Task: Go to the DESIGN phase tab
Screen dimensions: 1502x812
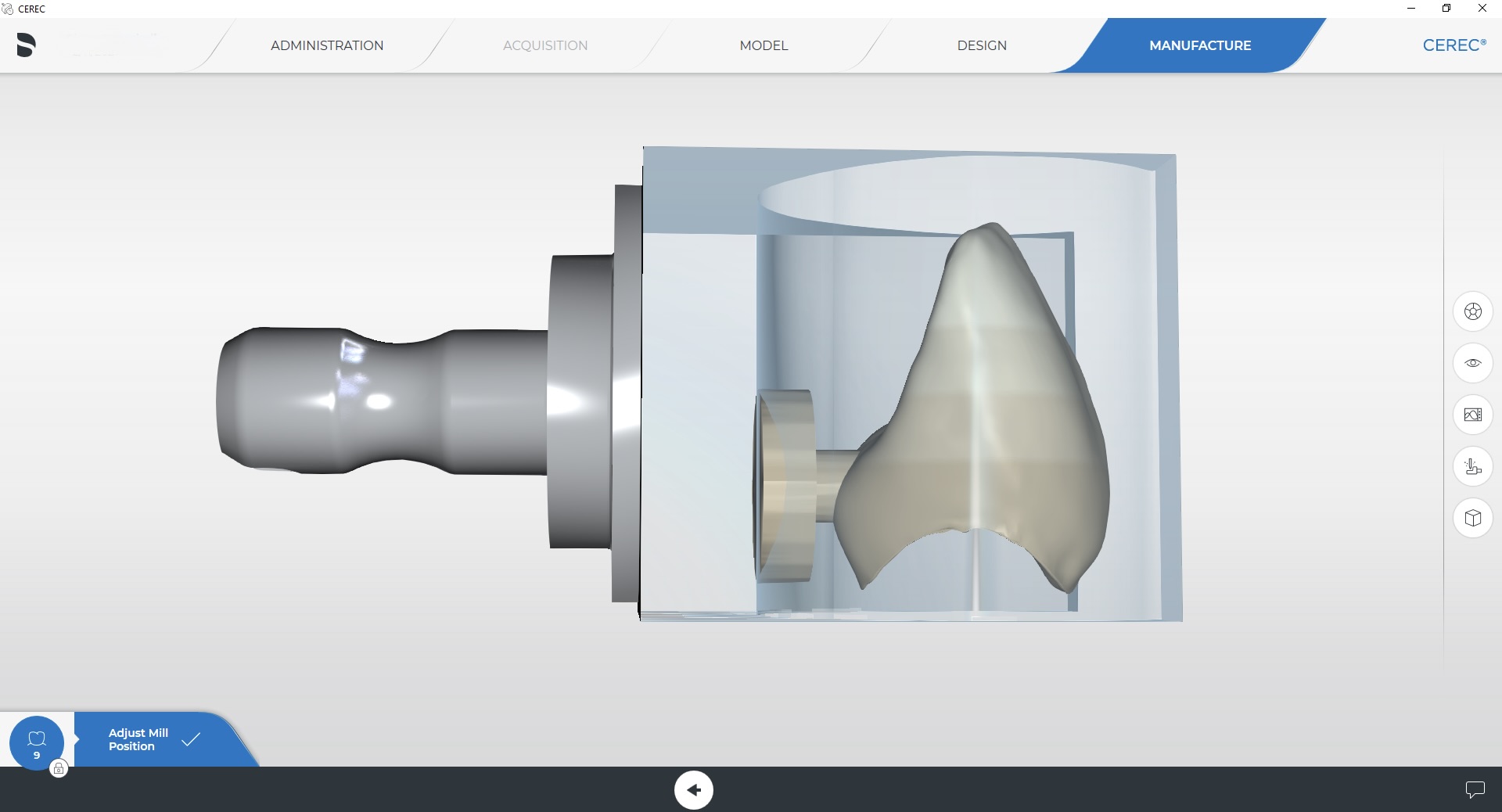Action: [982, 45]
